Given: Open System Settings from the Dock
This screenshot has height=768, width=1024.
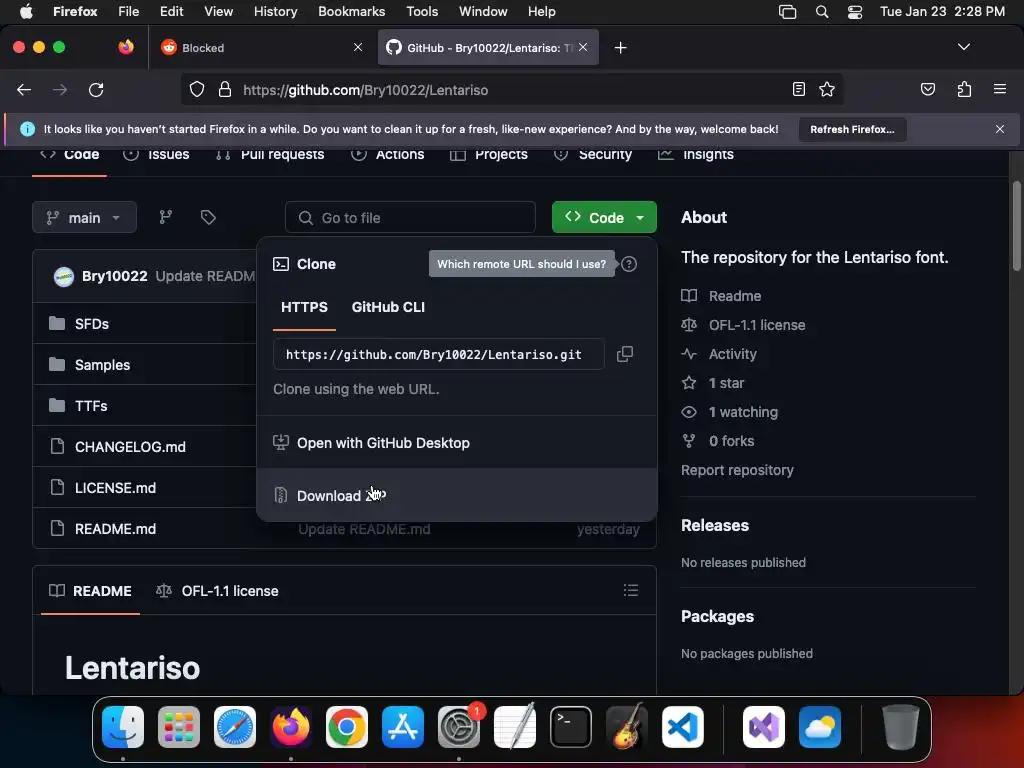Looking at the screenshot, I should (x=458, y=727).
